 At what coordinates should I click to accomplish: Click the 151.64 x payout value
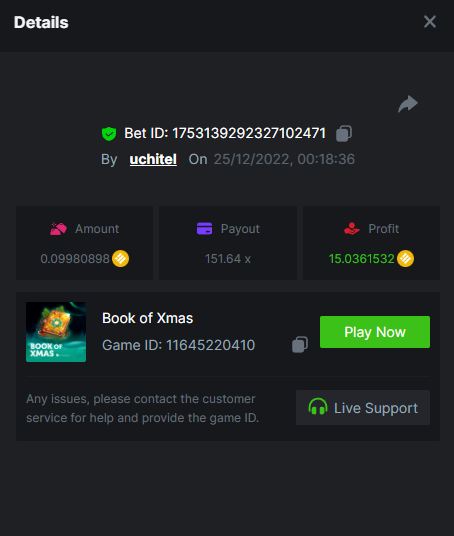(228, 259)
